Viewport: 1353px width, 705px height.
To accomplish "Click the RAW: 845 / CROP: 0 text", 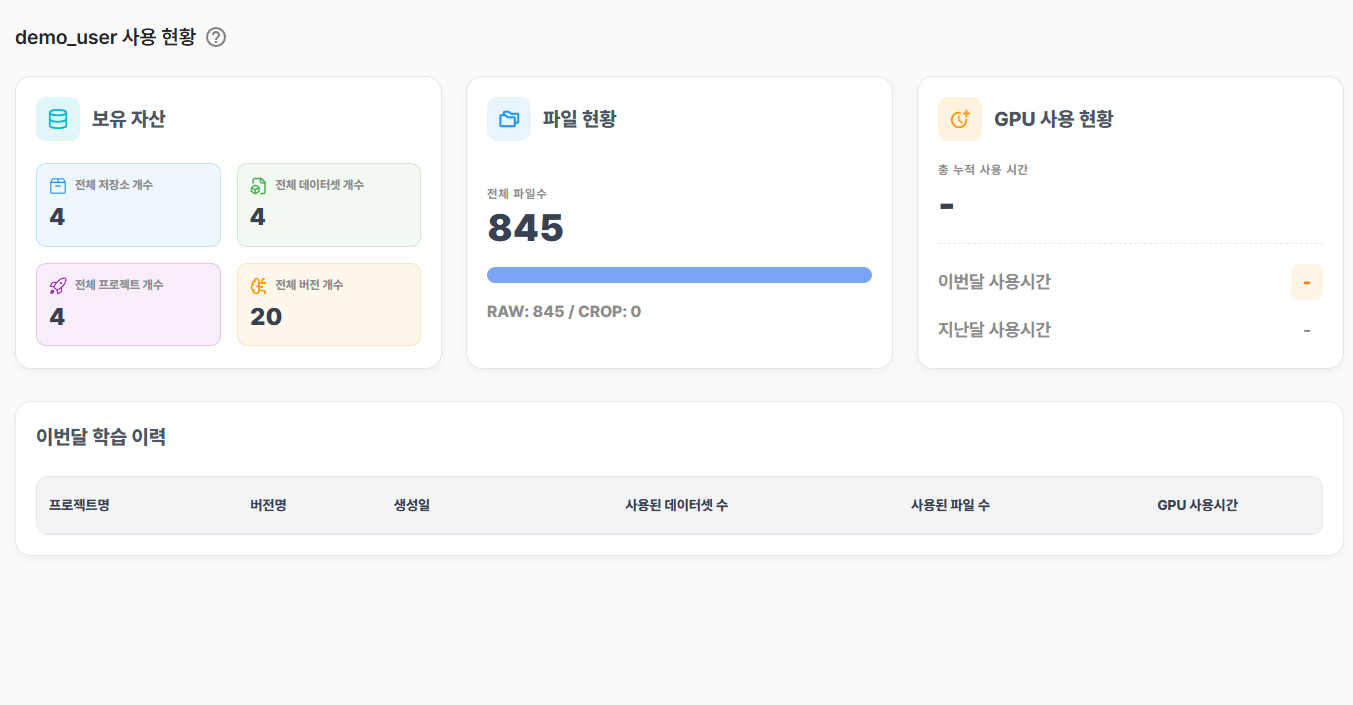I will 564,311.
